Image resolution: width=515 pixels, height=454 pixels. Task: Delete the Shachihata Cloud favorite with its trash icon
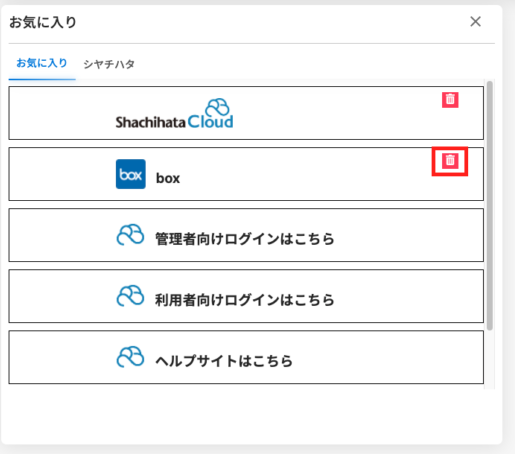click(450, 100)
